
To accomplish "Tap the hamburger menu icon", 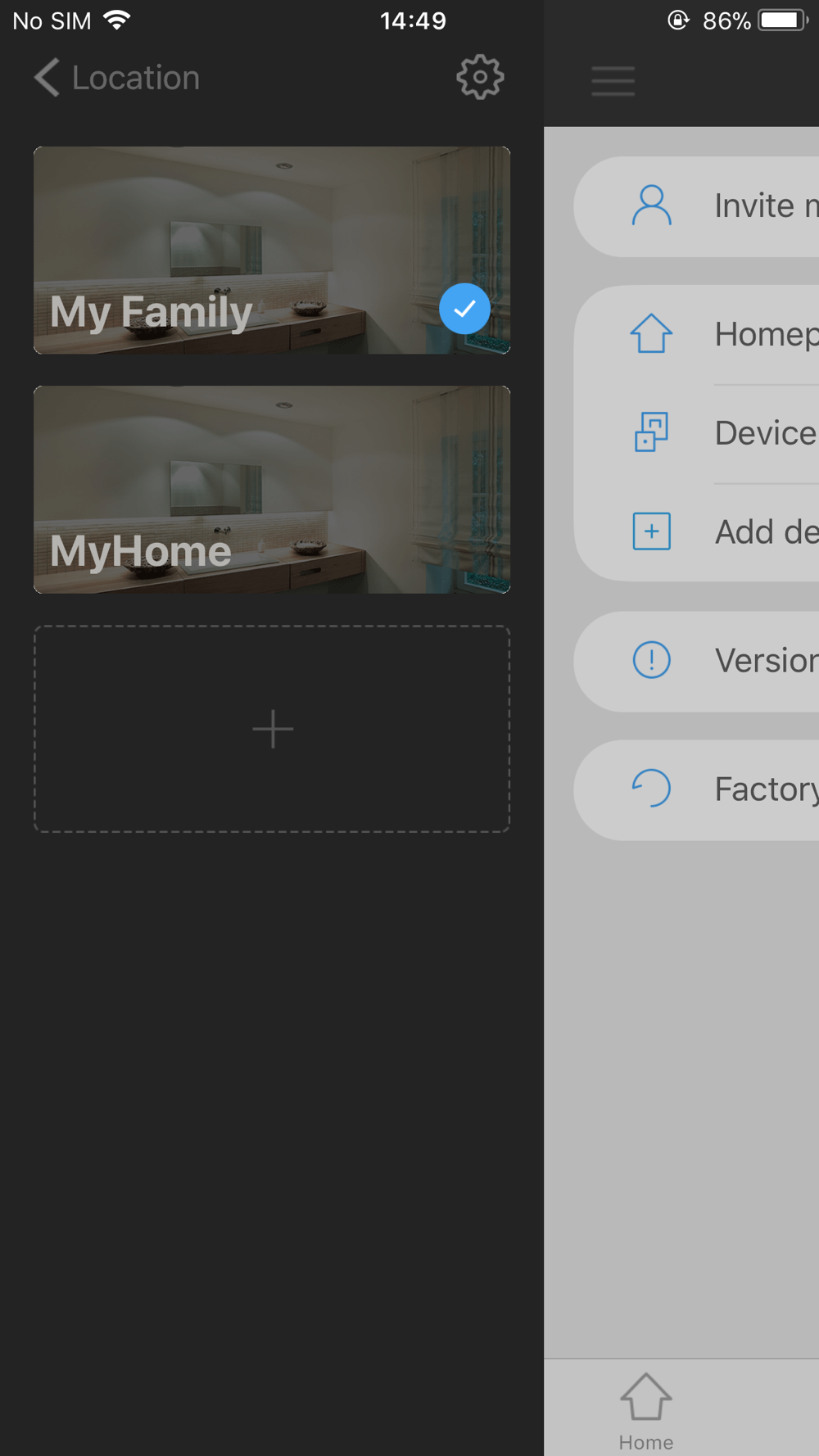I will (x=613, y=81).
